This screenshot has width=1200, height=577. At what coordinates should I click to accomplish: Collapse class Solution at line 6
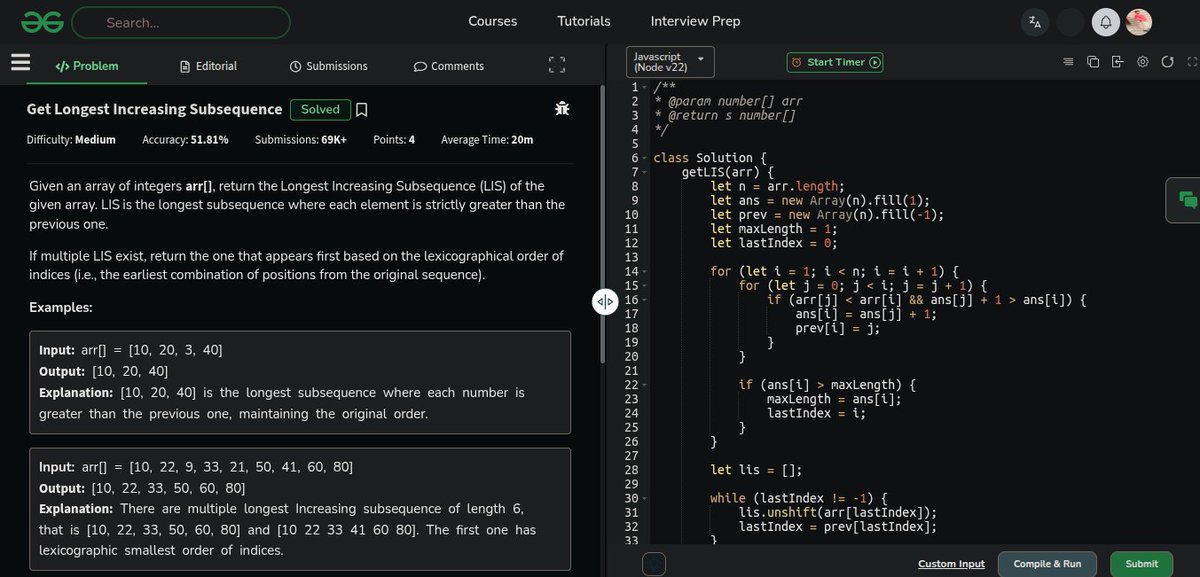[644, 158]
